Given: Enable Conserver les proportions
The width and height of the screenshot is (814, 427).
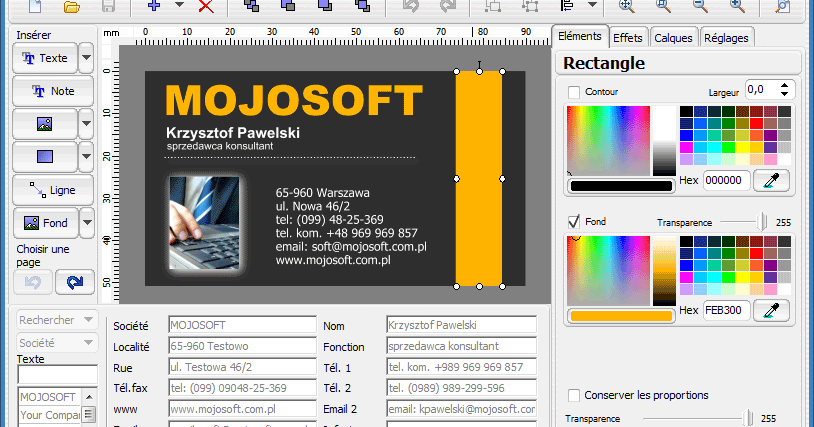Looking at the screenshot, I should (x=574, y=395).
